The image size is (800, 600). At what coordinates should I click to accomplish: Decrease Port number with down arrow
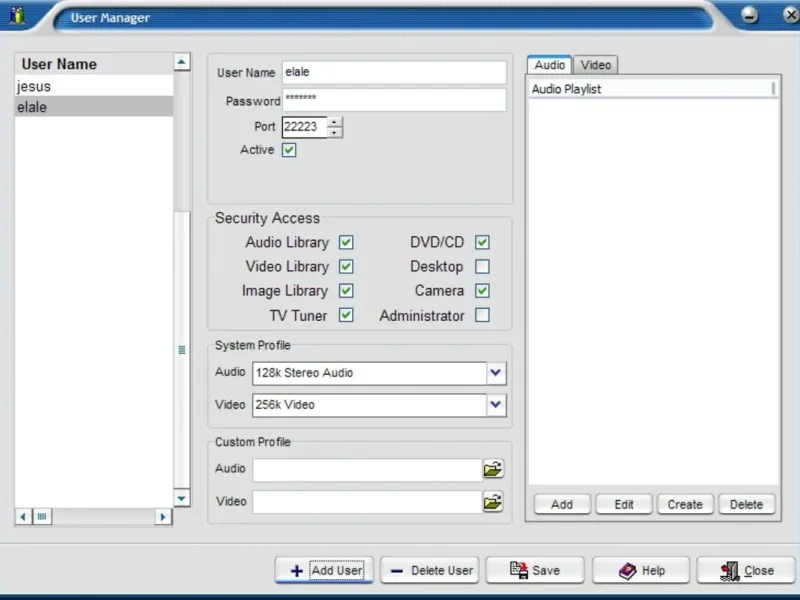pyautogui.click(x=334, y=133)
